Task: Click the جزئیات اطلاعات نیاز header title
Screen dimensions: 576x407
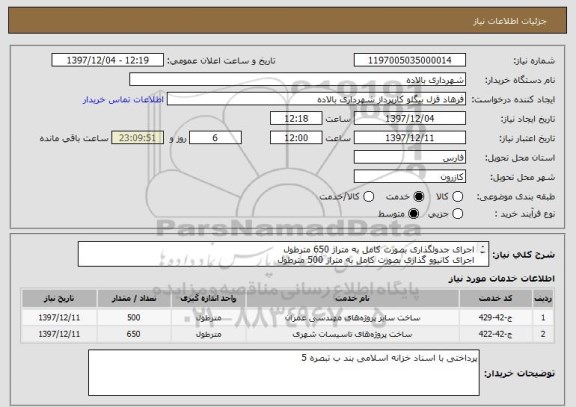Action: coord(510,21)
